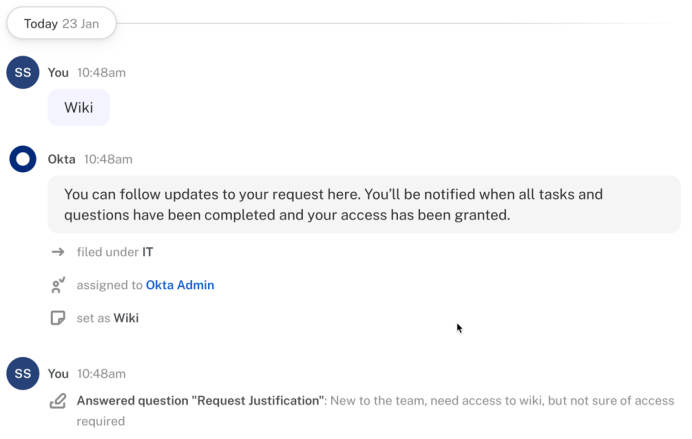Click the arrow icon before "filed under IT"

(58, 252)
